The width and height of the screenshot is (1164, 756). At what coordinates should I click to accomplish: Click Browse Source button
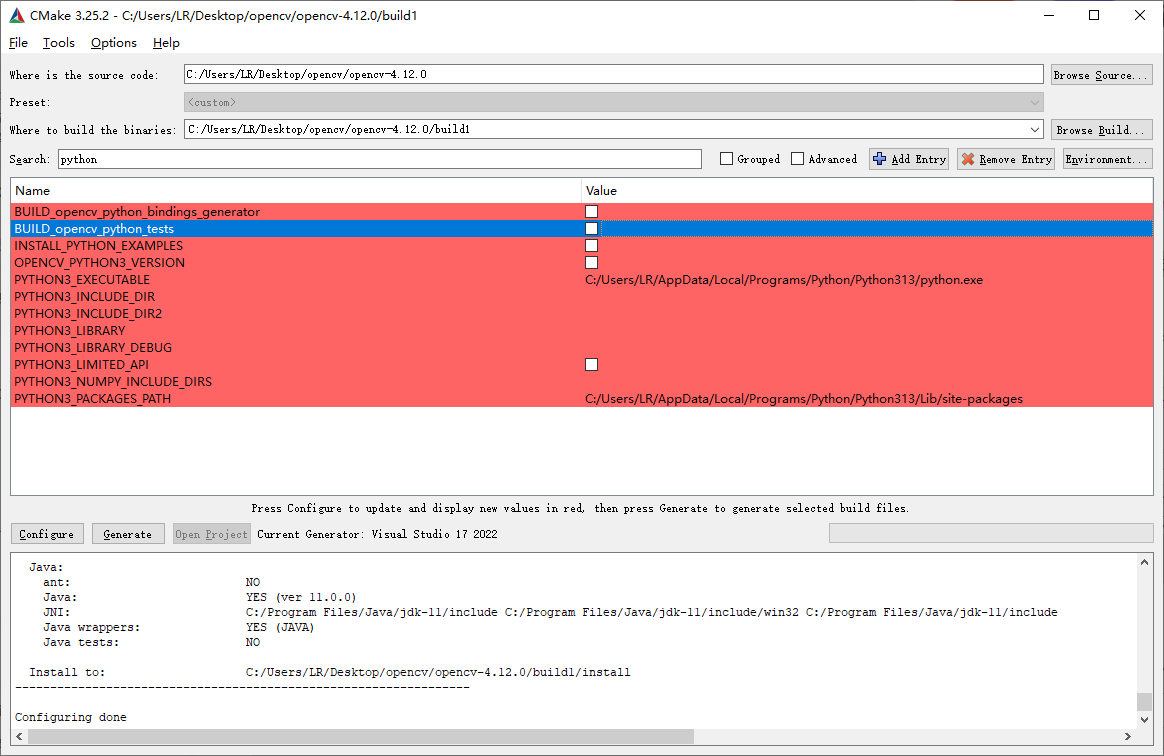coord(1102,75)
